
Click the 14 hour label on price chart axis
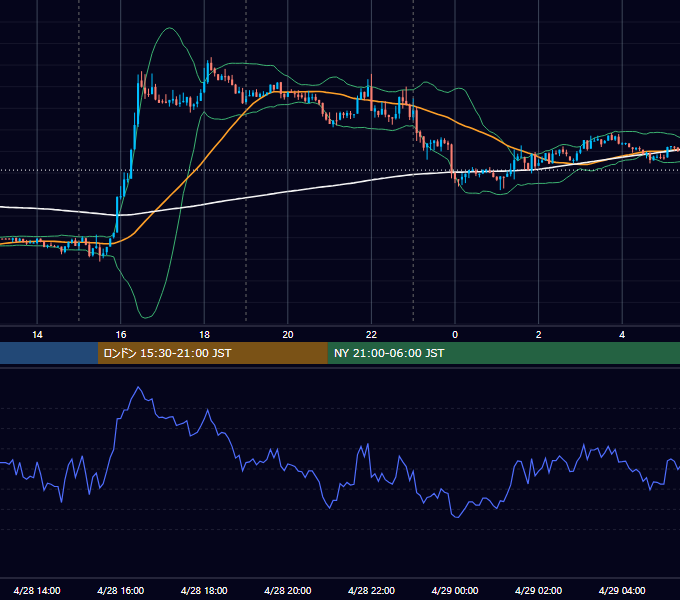37,335
